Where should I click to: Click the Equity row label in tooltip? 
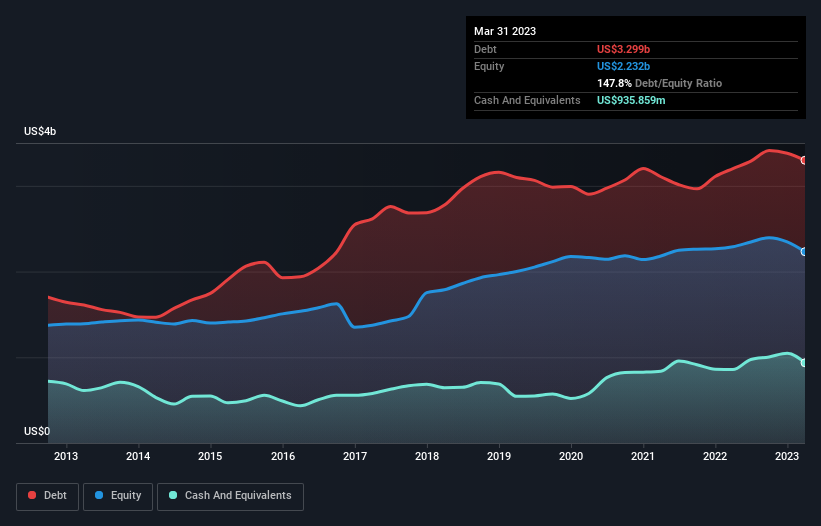tap(489, 66)
